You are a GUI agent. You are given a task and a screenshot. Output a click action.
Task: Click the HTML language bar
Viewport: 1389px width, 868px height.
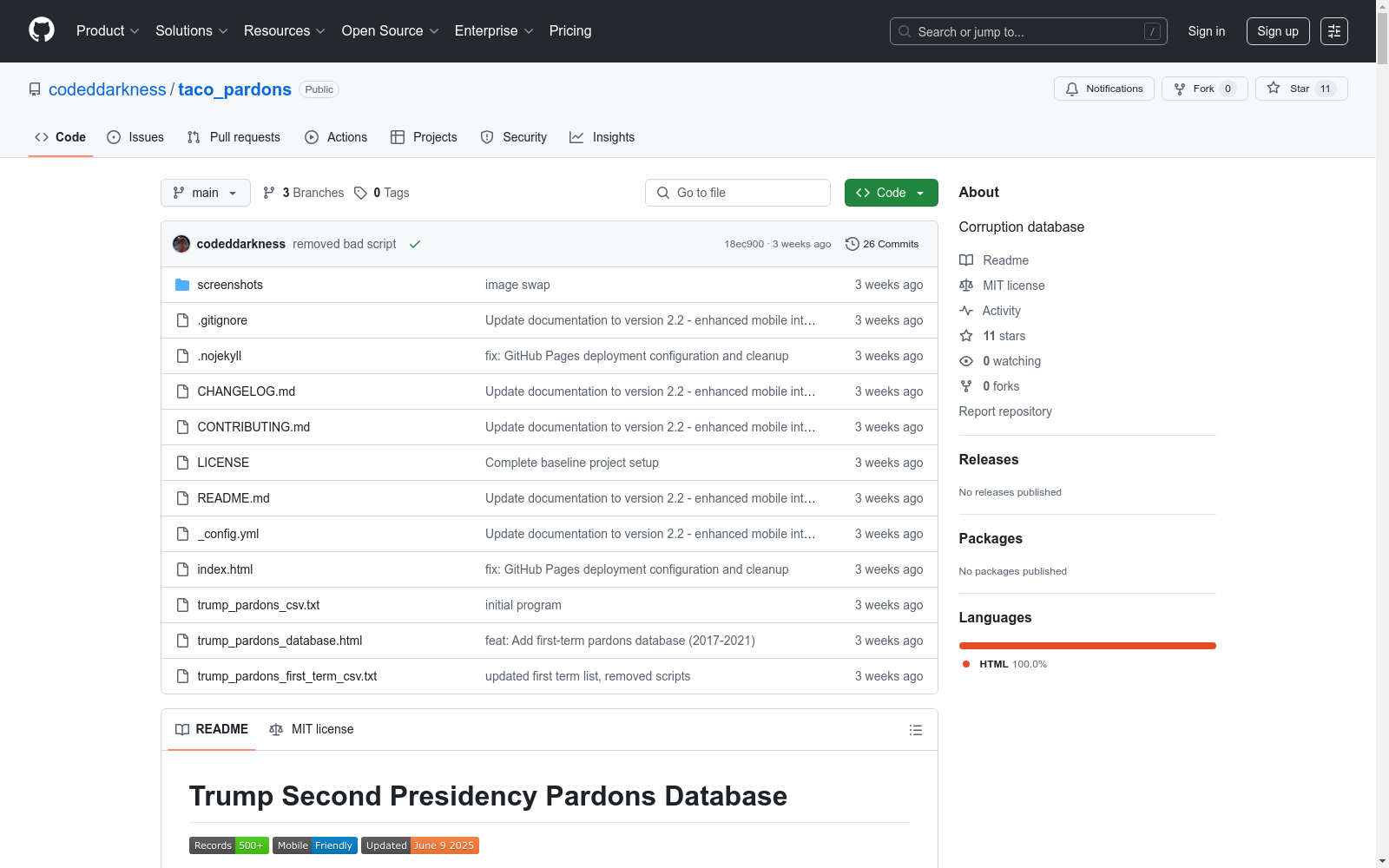tap(1088, 646)
